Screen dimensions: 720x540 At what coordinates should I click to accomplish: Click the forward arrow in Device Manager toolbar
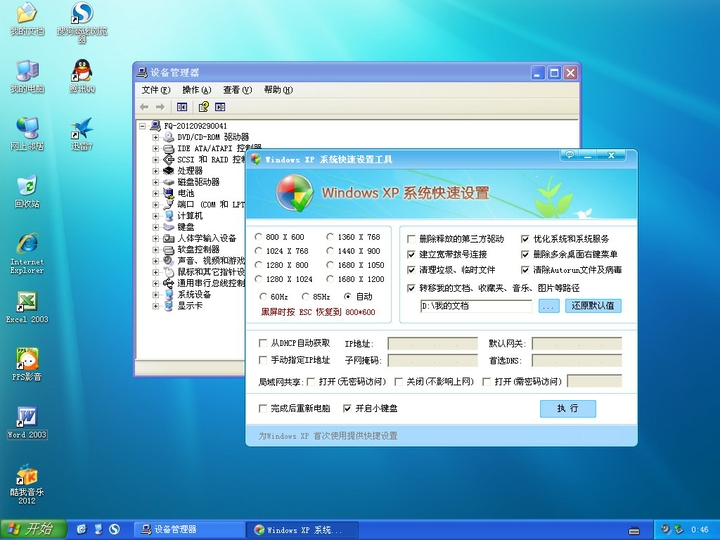coord(160,107)
